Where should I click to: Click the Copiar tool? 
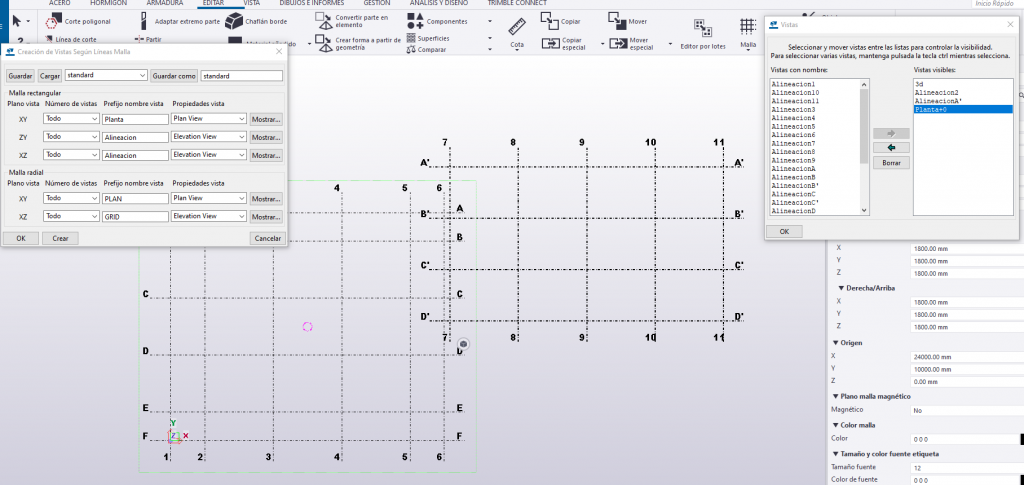point(560,22)
